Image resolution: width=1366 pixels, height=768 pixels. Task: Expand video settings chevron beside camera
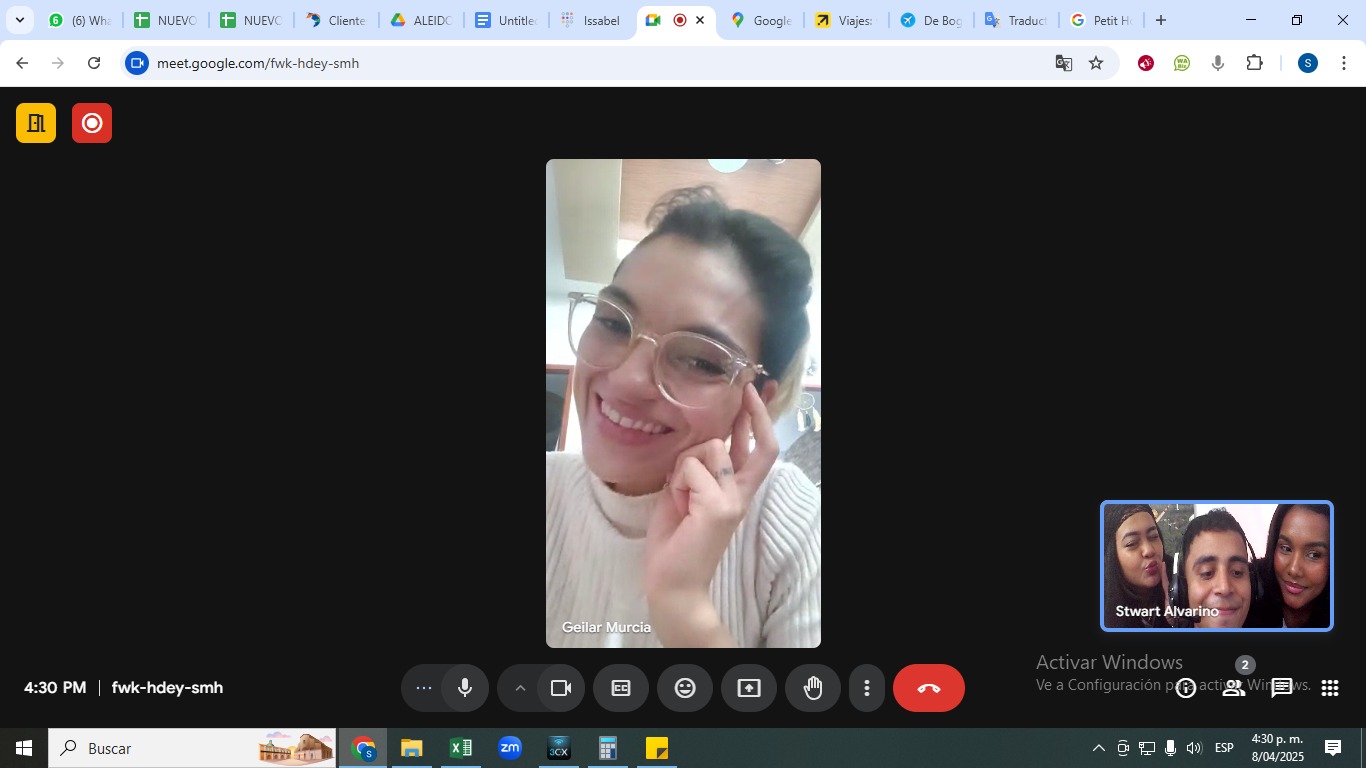[x=520, y=688]
